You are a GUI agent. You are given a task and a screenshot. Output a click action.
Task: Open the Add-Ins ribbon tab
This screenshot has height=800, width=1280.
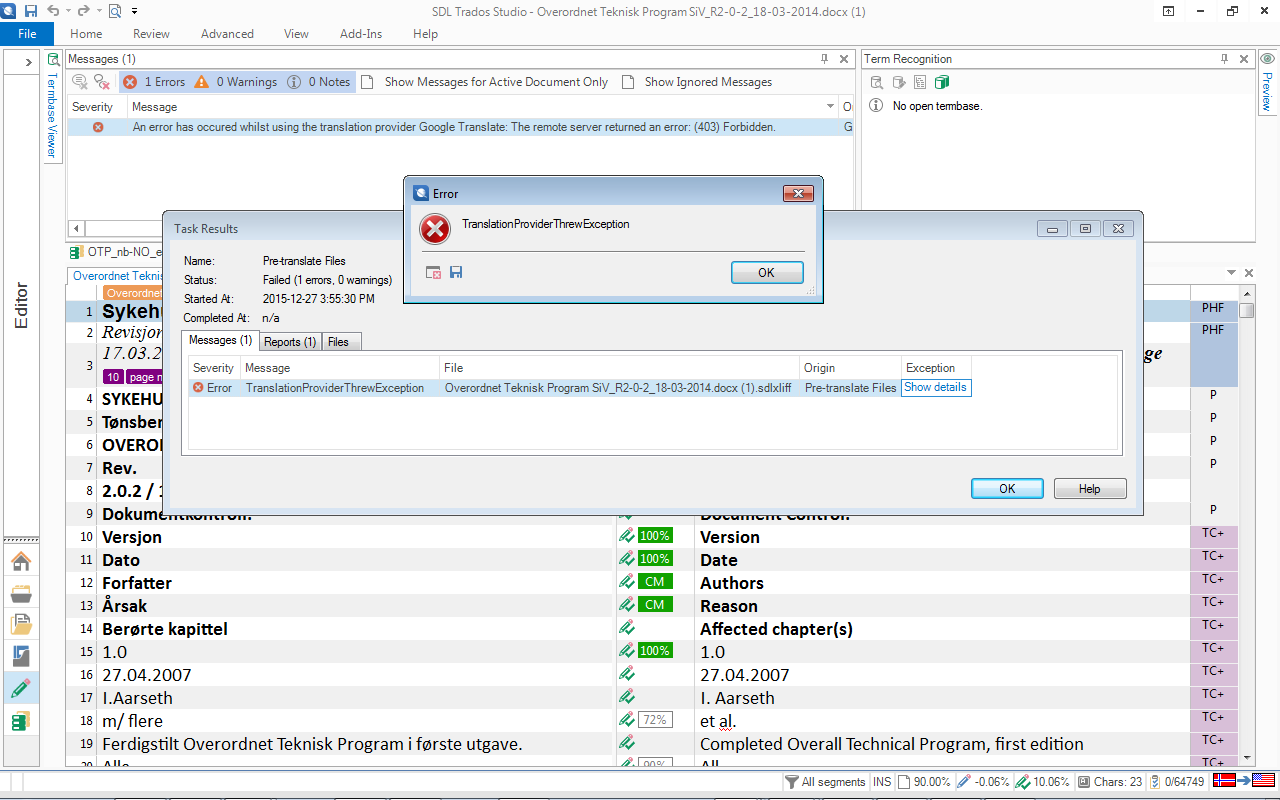pos(361,34)
